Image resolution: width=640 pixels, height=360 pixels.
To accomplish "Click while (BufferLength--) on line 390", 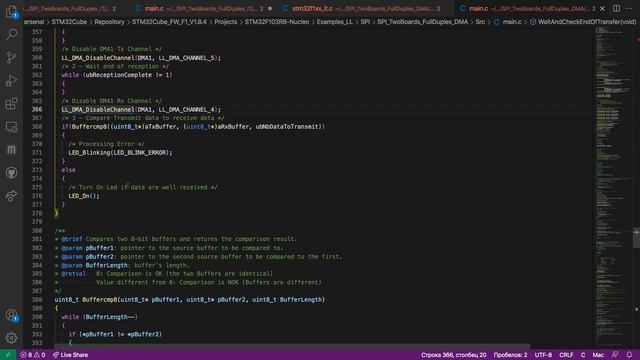I will click(100, 317).
